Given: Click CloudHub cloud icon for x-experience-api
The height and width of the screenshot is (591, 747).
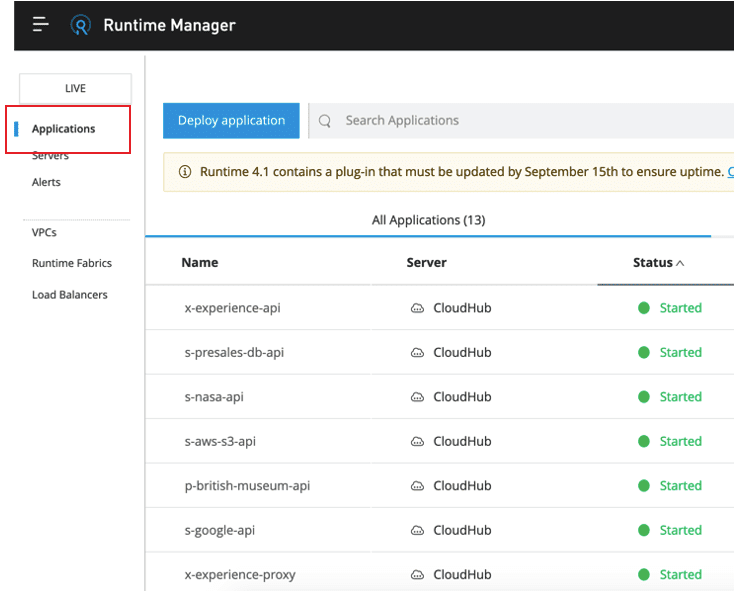Looking at the screenshot, I should (x=417, y=308).
